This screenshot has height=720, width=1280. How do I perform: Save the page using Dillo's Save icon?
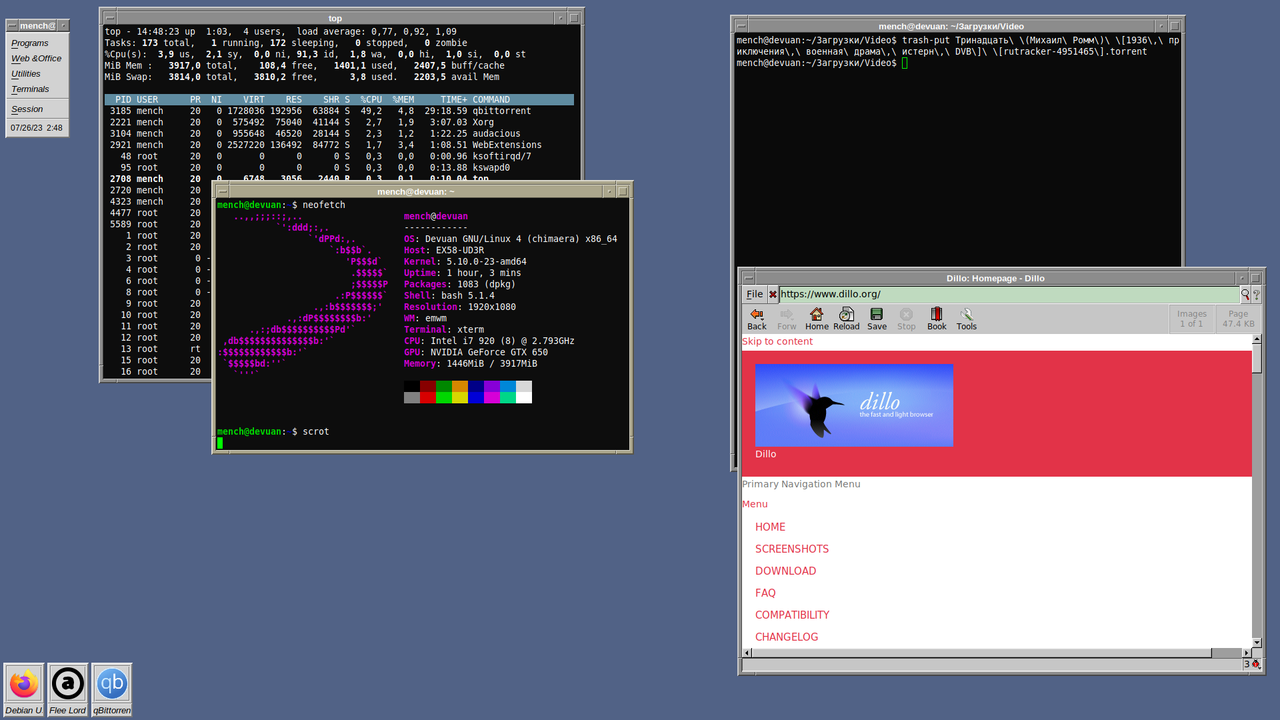(x=877, y=319)
